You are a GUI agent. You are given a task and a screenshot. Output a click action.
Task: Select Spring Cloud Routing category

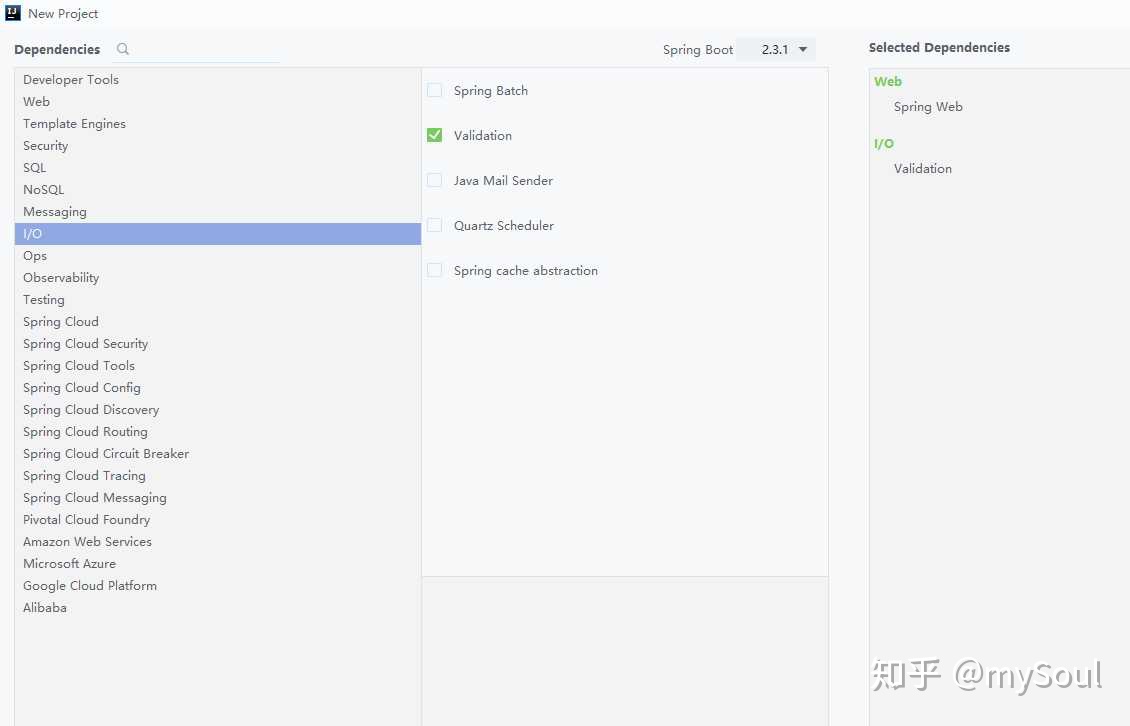(x=218, y=431)
